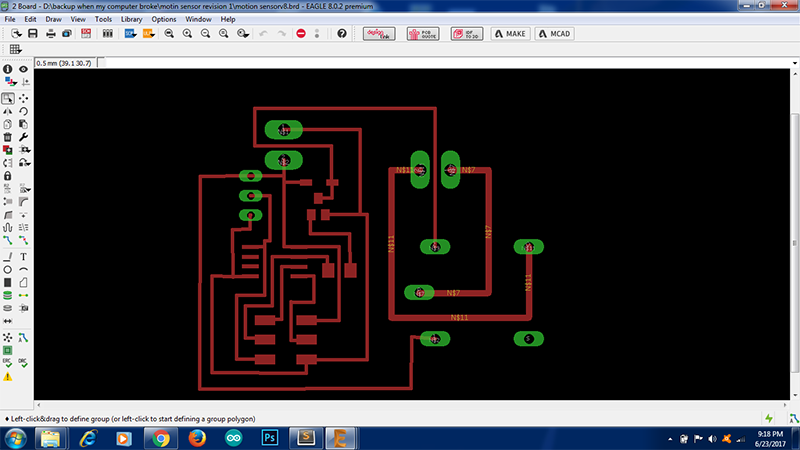Open Help with the question mark icon
Viewport: 800px width, 450px height.
[x=342, y=34]
